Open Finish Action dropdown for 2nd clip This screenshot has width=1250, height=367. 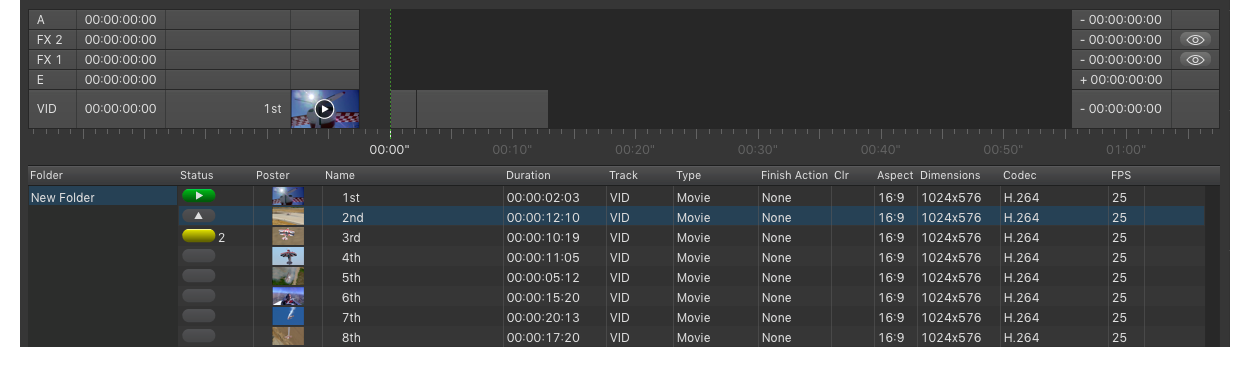794,217
